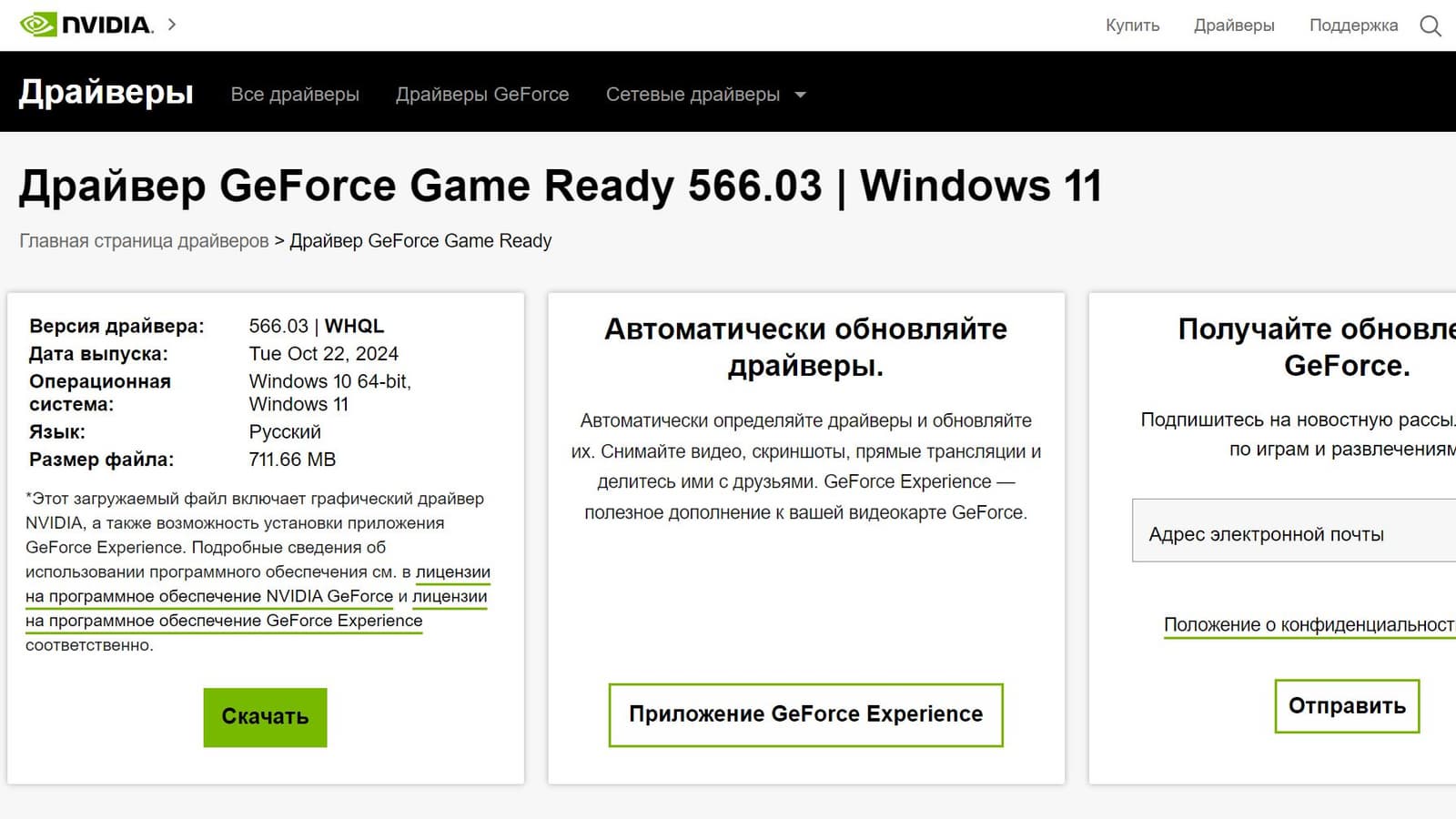Click the Русский language value
This screenshot has width=1456, height=819.
285,432
